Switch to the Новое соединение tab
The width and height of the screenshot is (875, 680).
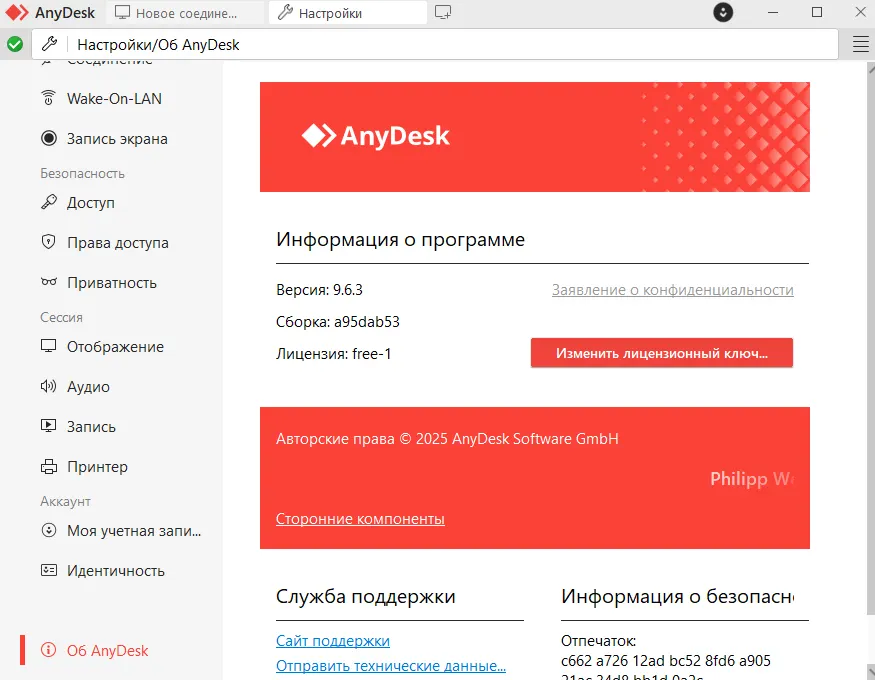186,13
